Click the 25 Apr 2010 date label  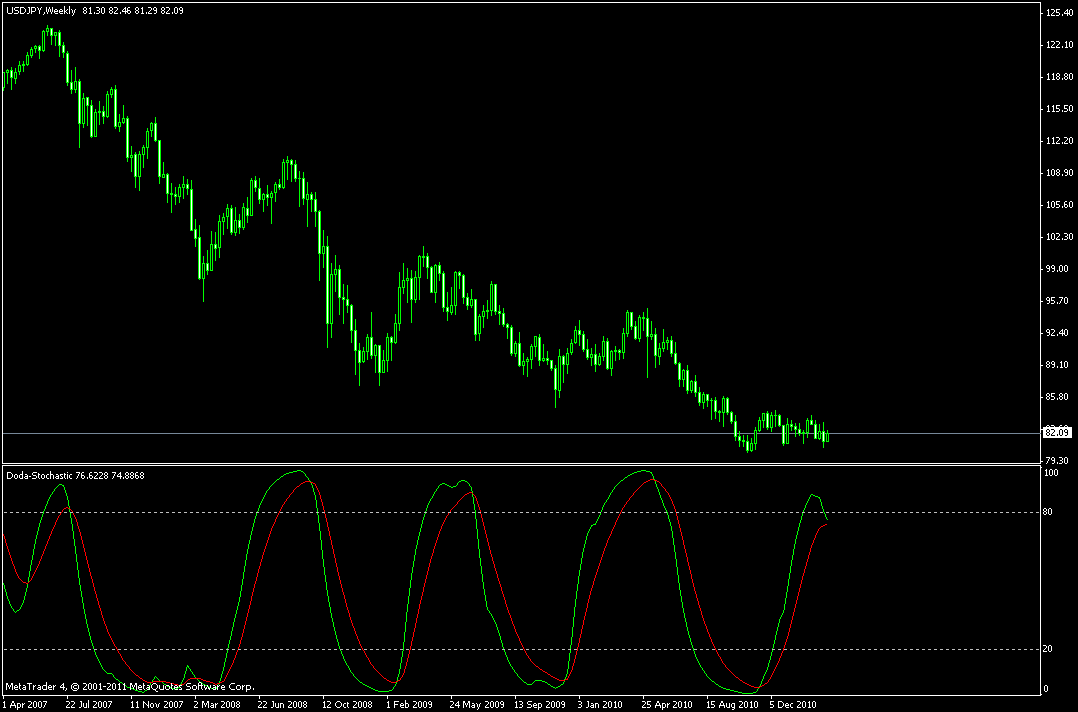[668, 704]
